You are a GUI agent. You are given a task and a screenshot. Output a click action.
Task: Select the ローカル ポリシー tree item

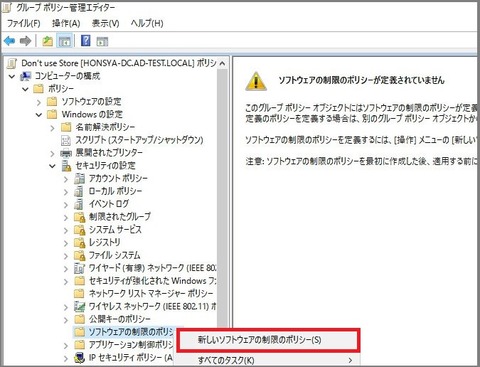[115, 191]
